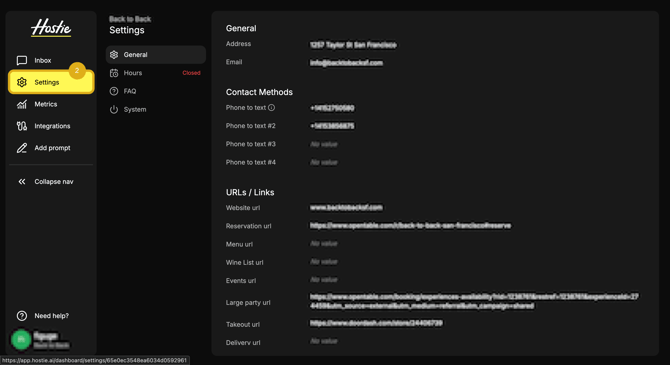Click the General gear icon in settings list

pyautogui.click(x=114, y=55)
